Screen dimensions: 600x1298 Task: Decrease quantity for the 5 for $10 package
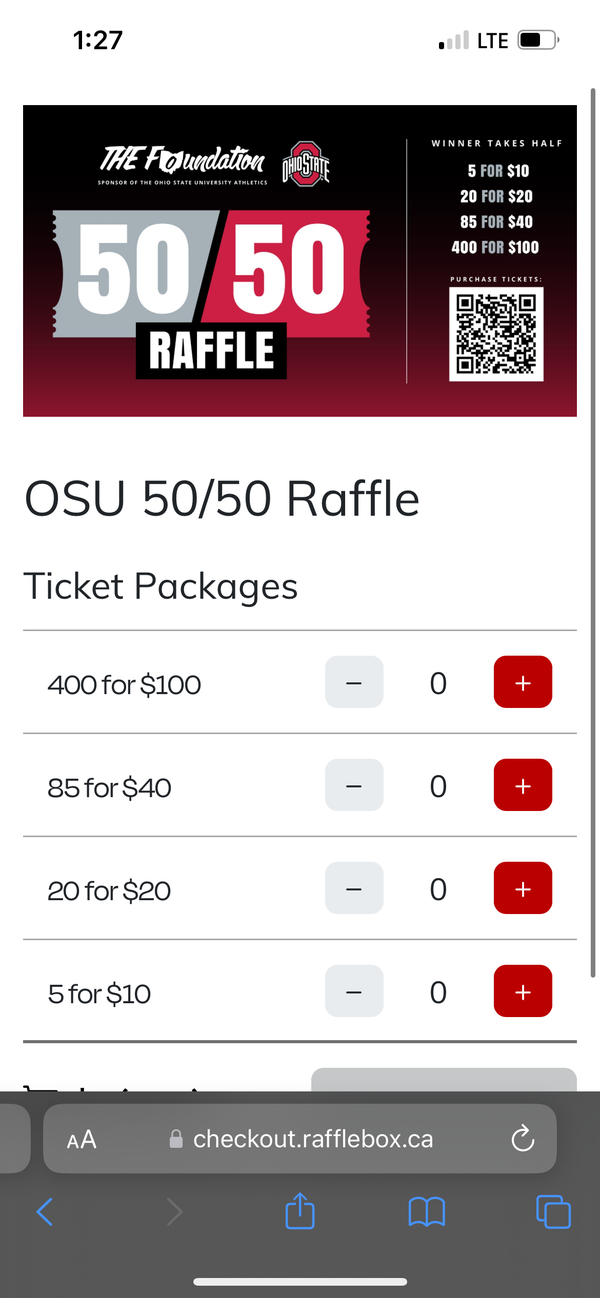354,991
